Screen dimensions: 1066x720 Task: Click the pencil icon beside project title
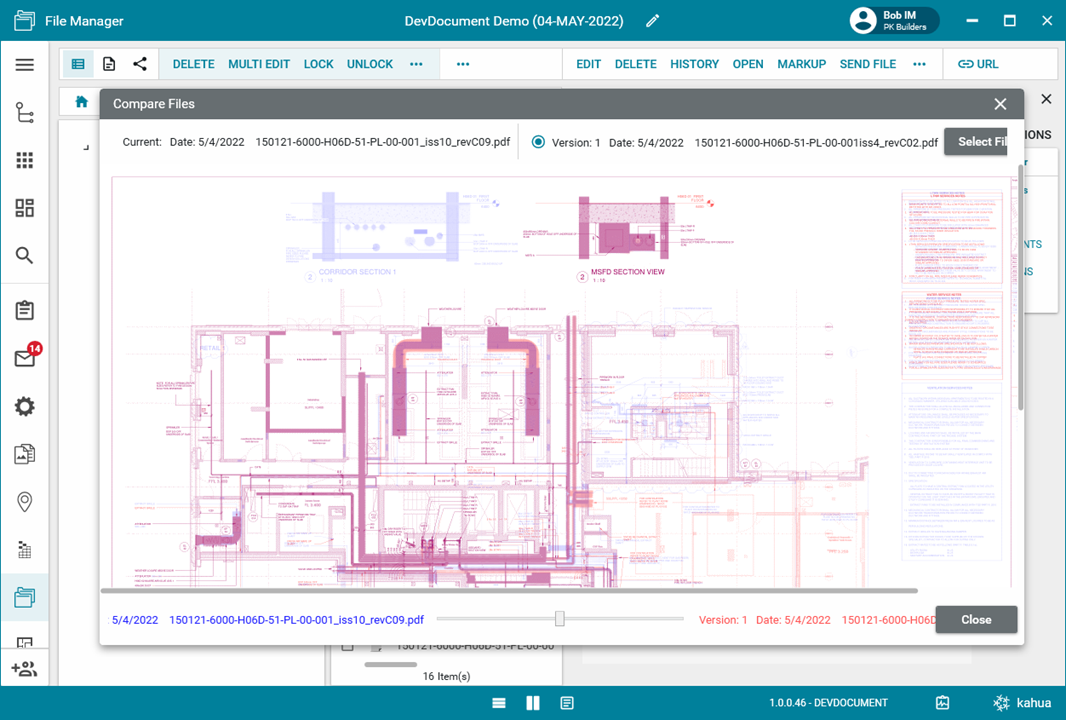point(652,21)
